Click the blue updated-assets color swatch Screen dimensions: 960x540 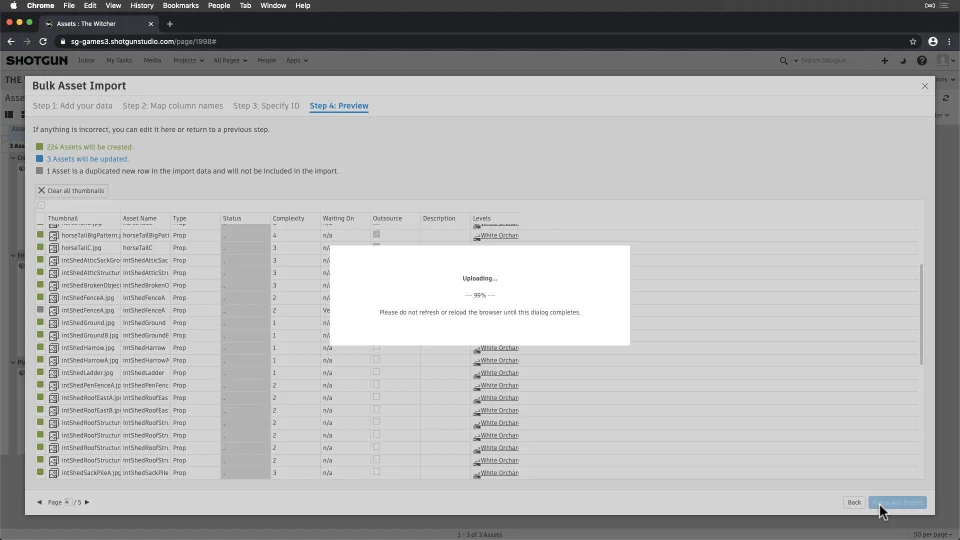[x=40, y=159]
